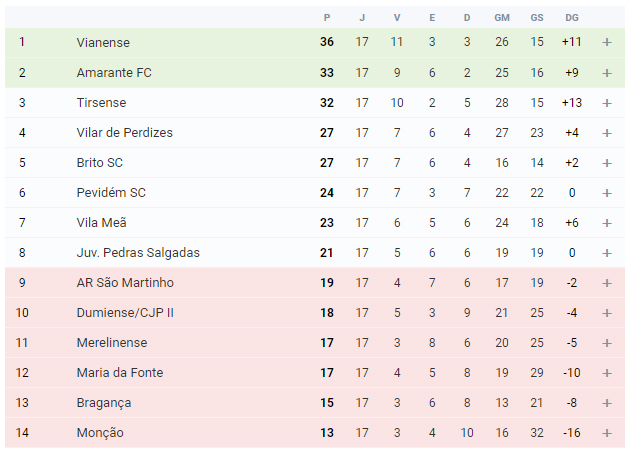Viewport: 630px width, 452px height.
Task: Expand Merelinense row with plus
Action: 607,343
